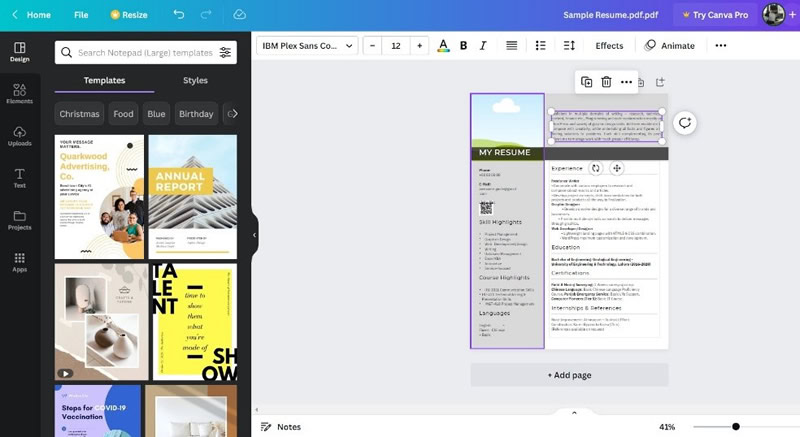
Task: Open the Notes panel
Action: [281, 427]
